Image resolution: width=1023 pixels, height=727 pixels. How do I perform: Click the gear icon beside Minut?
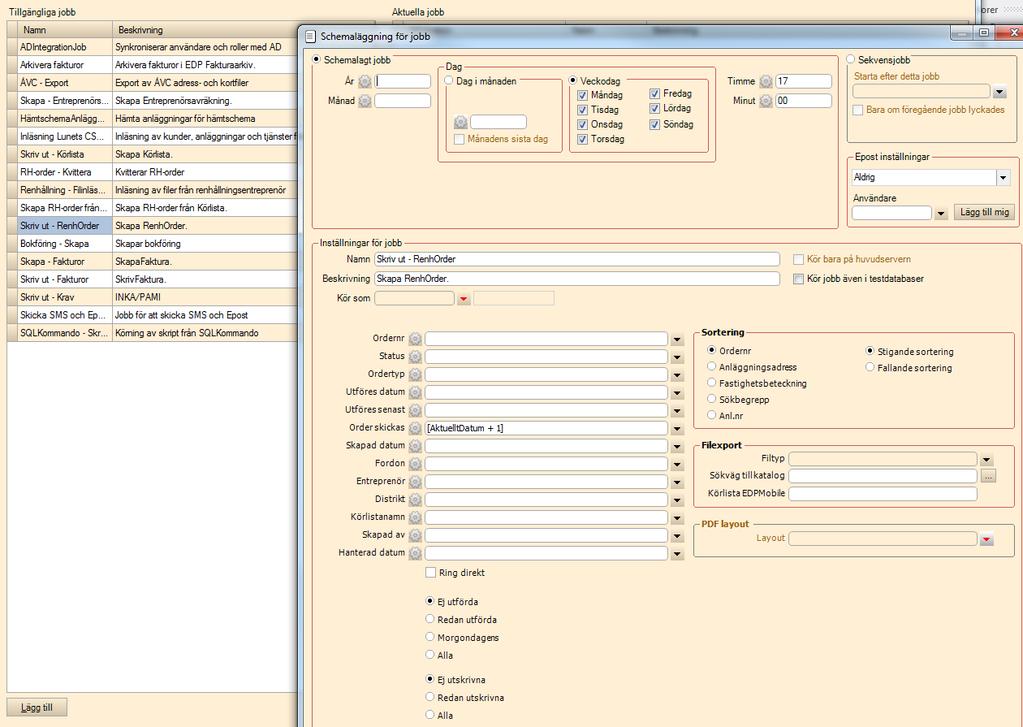[766, 101]
